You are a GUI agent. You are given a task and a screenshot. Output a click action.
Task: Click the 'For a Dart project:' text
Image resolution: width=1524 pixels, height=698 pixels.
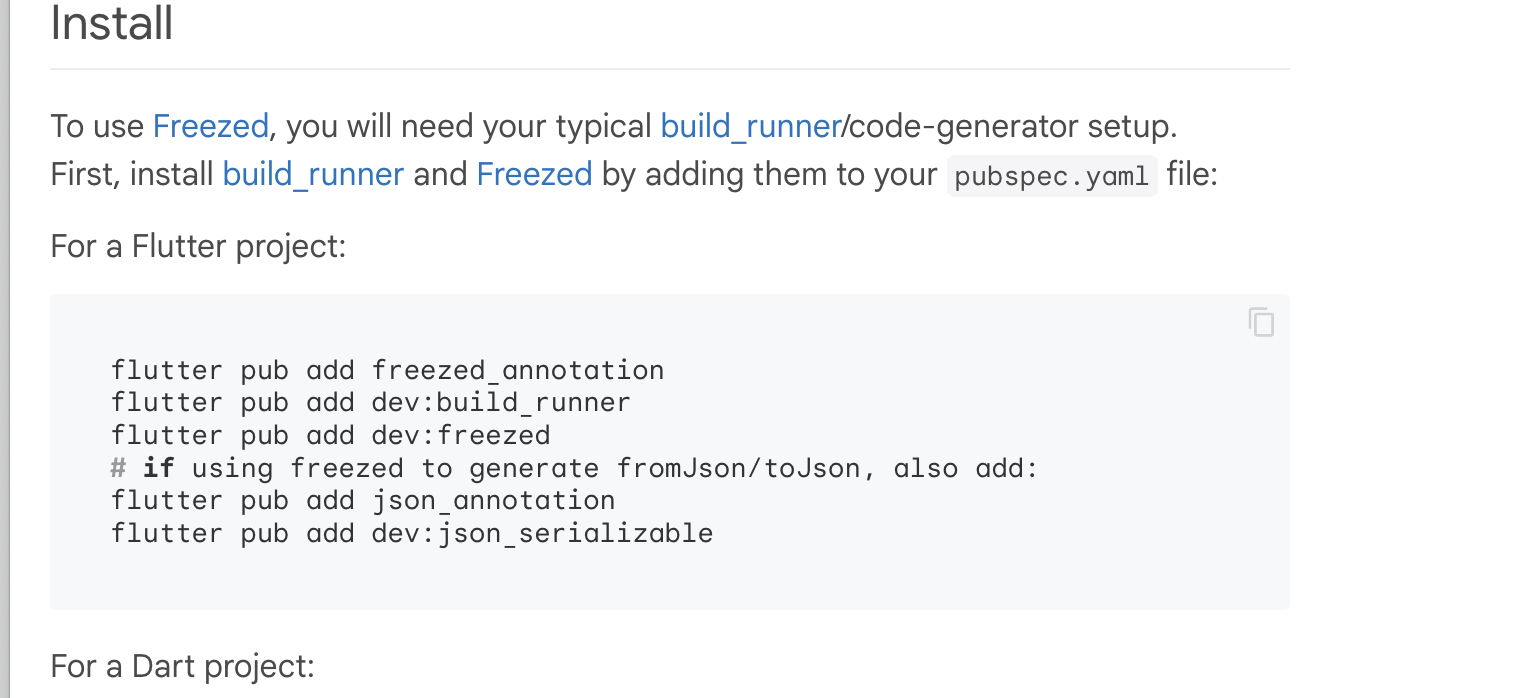pos(183,666)
